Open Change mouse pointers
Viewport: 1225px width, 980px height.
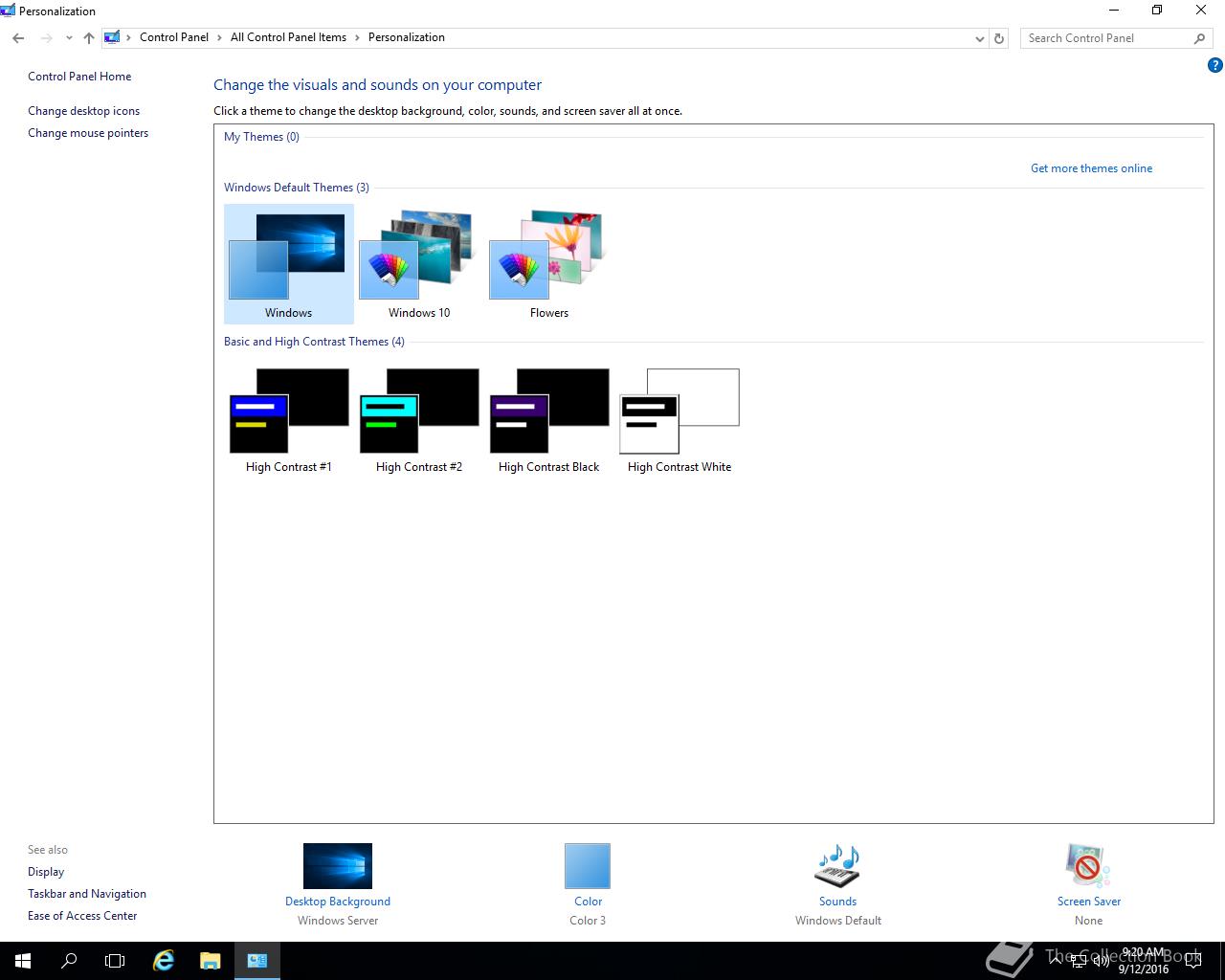[88, 133]
